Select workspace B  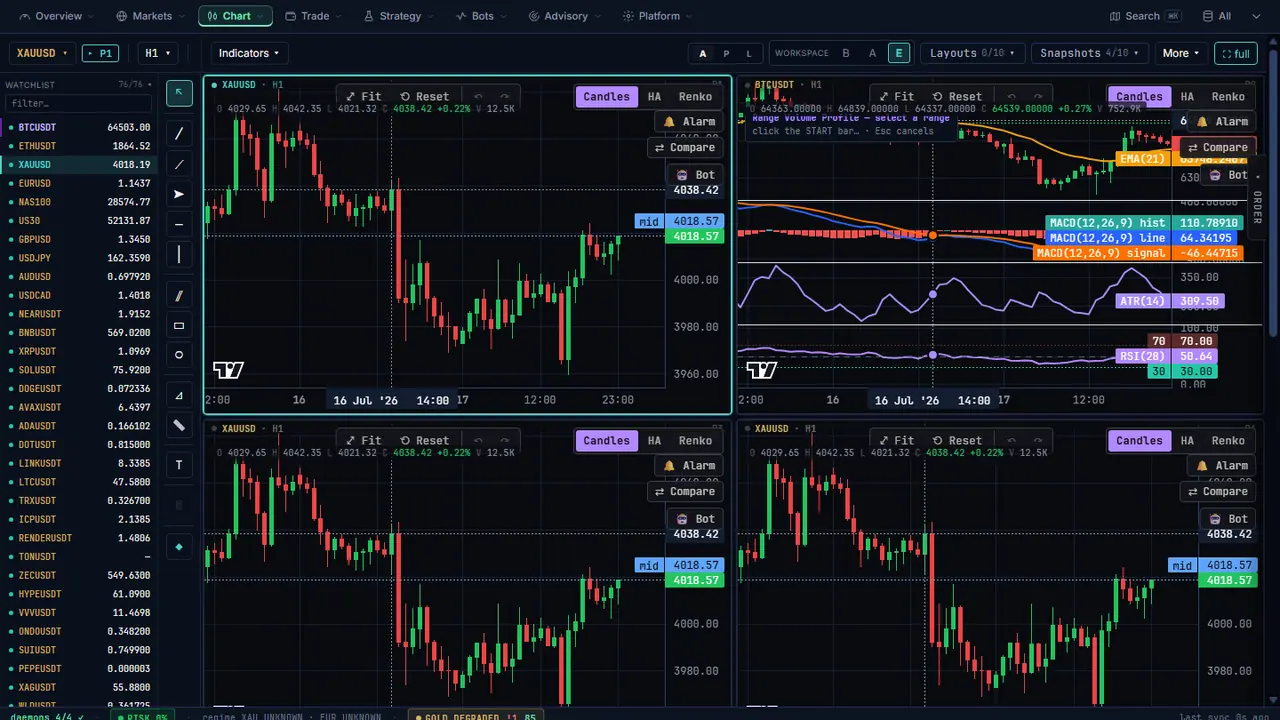pyautogui.click(x=846, y=54)
